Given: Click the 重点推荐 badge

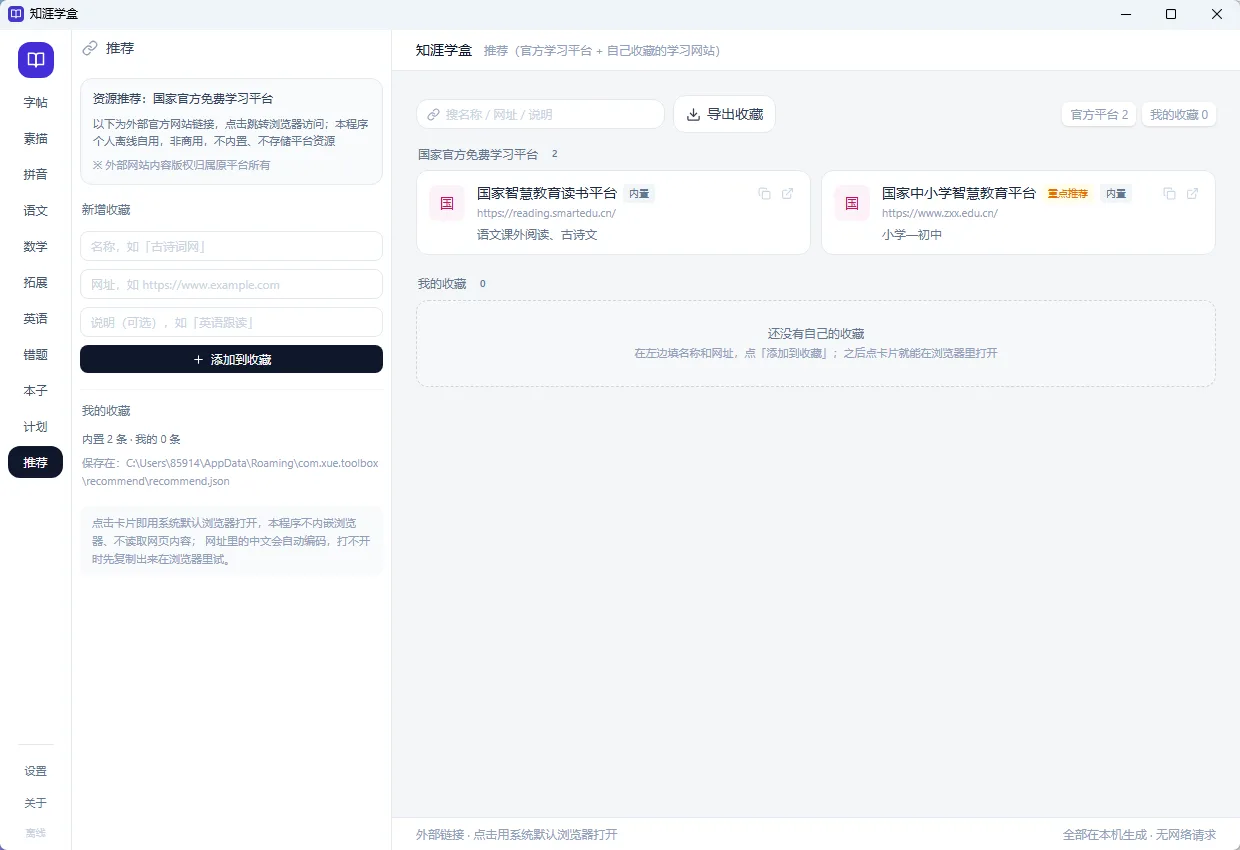Looking at the screenshot, I should [1068, 194].
